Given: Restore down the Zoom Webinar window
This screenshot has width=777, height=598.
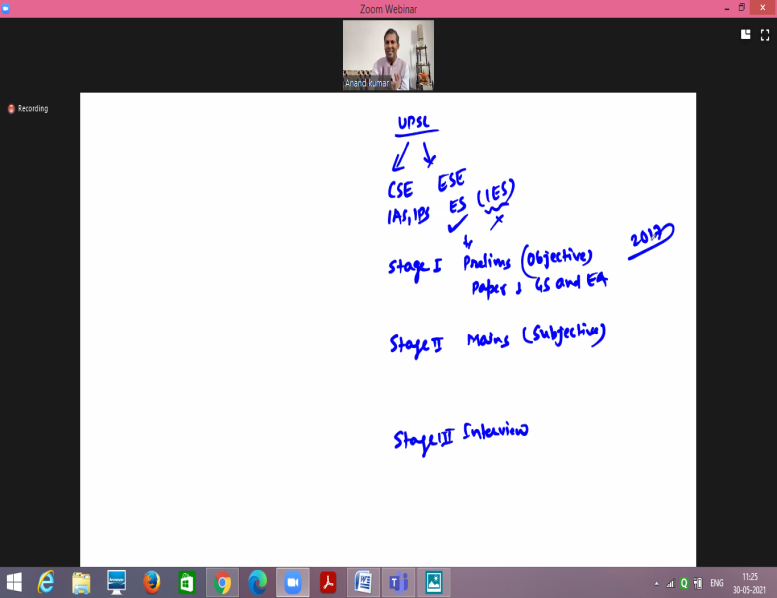Looking at the screenshot, I should click(x=742, y=7).
